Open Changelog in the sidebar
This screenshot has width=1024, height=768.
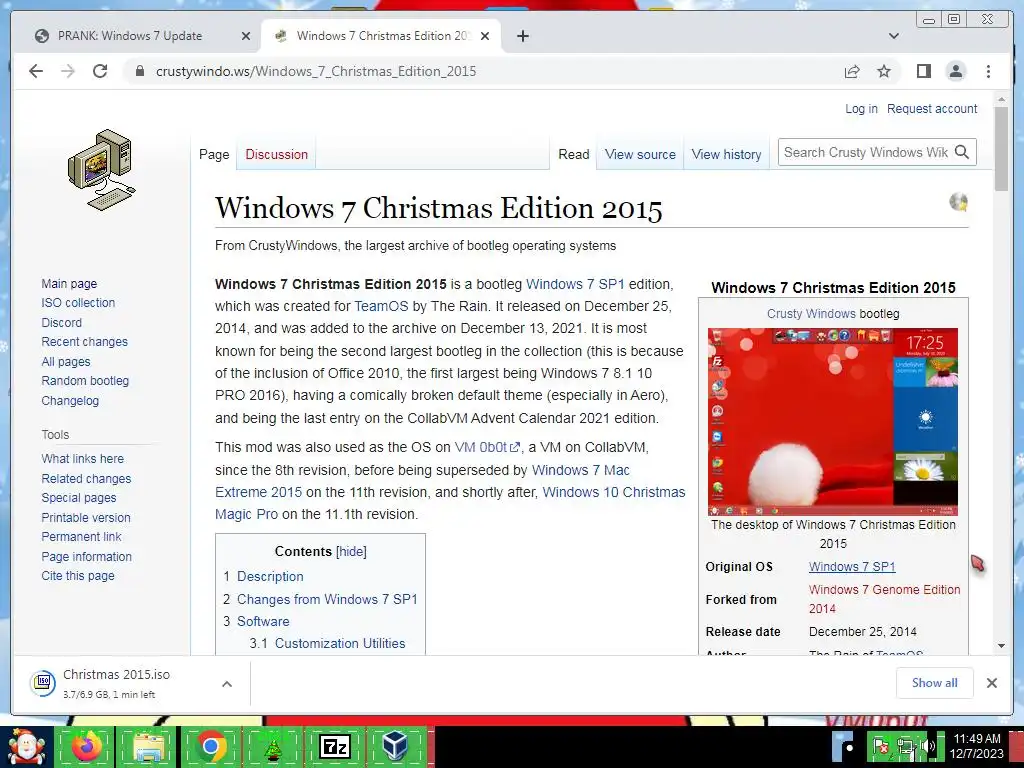70,400
